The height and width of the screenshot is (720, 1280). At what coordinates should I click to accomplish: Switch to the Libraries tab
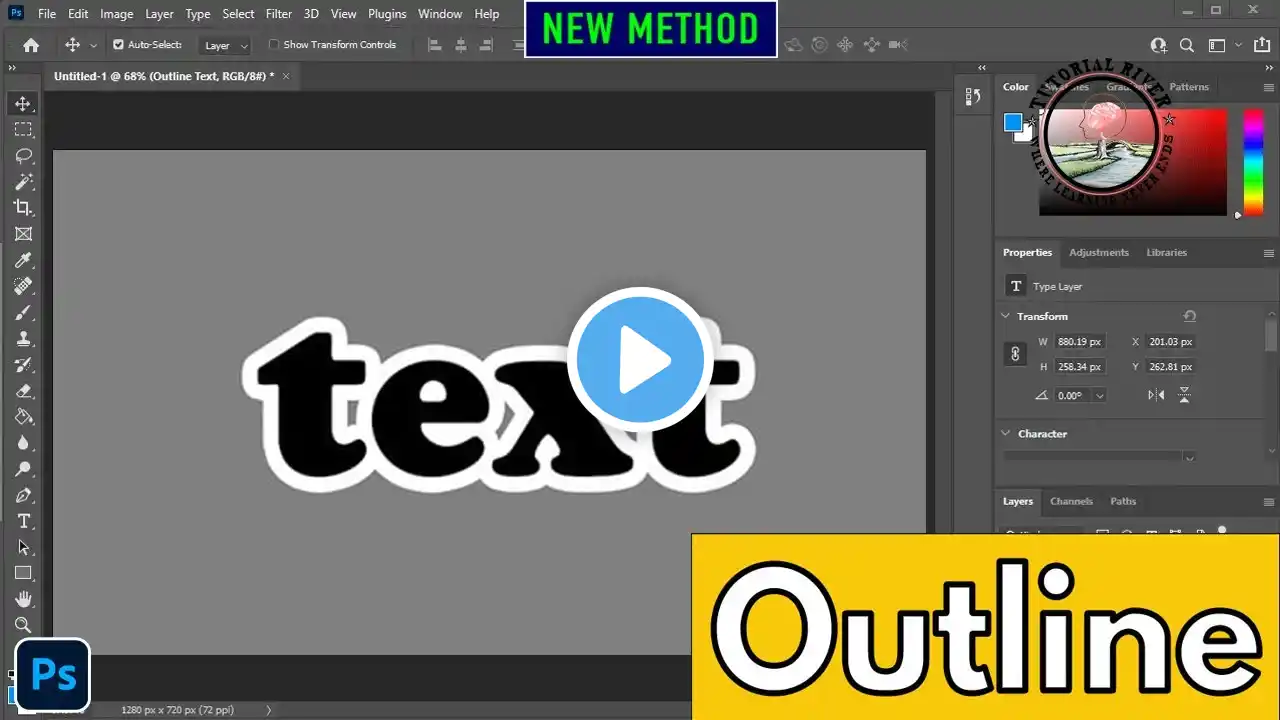(x=1166, y=252)
